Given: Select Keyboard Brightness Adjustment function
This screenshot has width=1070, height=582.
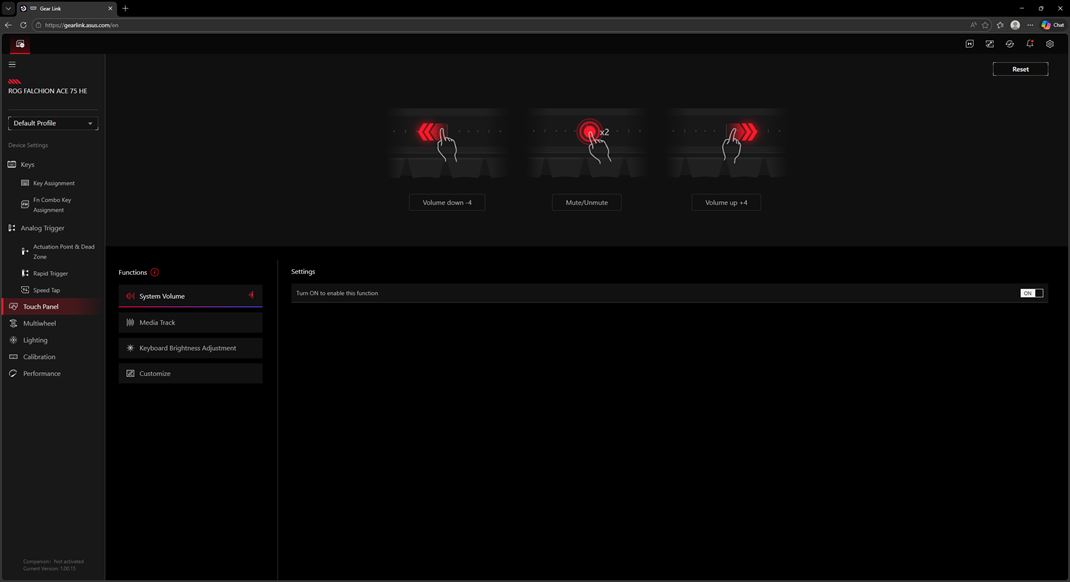Looking at the screenshot, I should click(x=190, y=348).
